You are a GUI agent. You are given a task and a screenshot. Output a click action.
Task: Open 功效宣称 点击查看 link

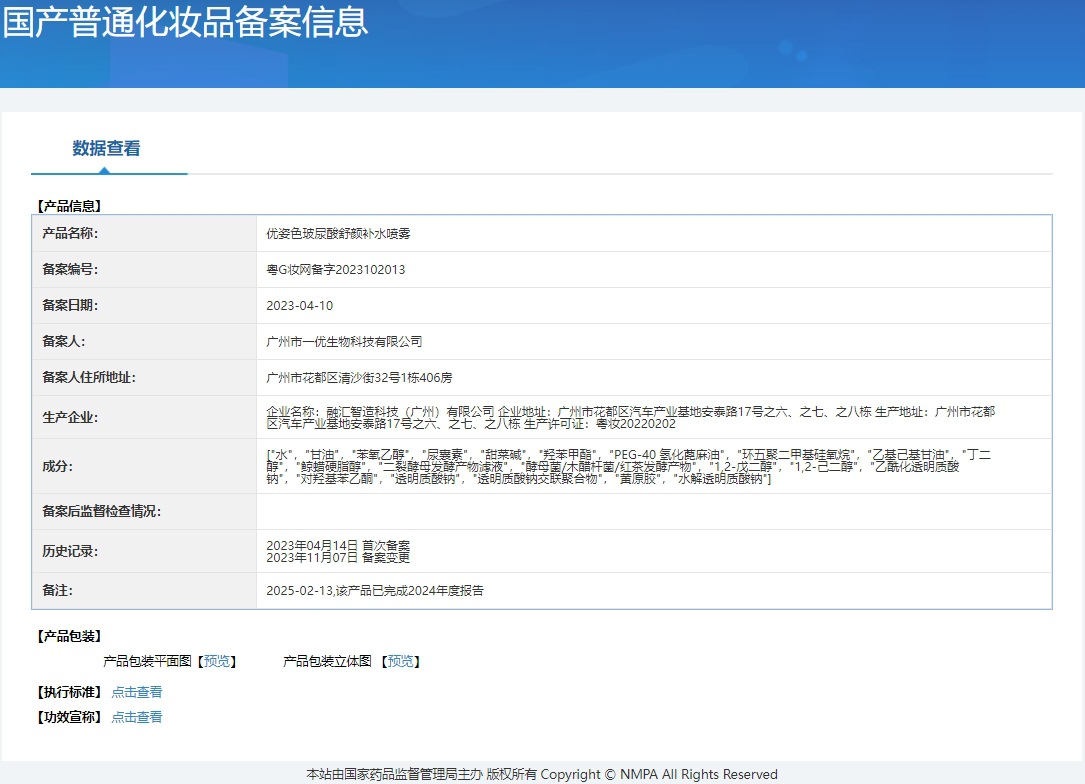click(137, 717)
